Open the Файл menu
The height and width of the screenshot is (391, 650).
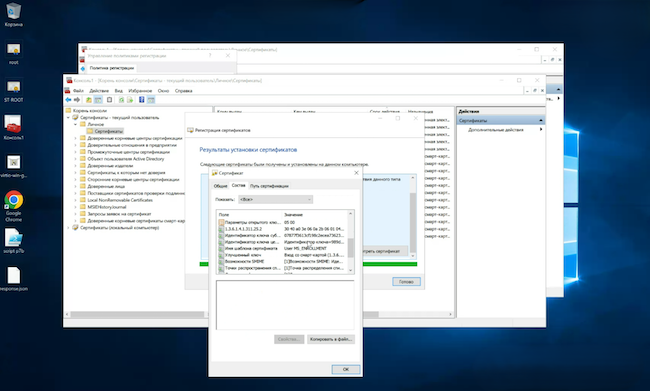[78, 91]
